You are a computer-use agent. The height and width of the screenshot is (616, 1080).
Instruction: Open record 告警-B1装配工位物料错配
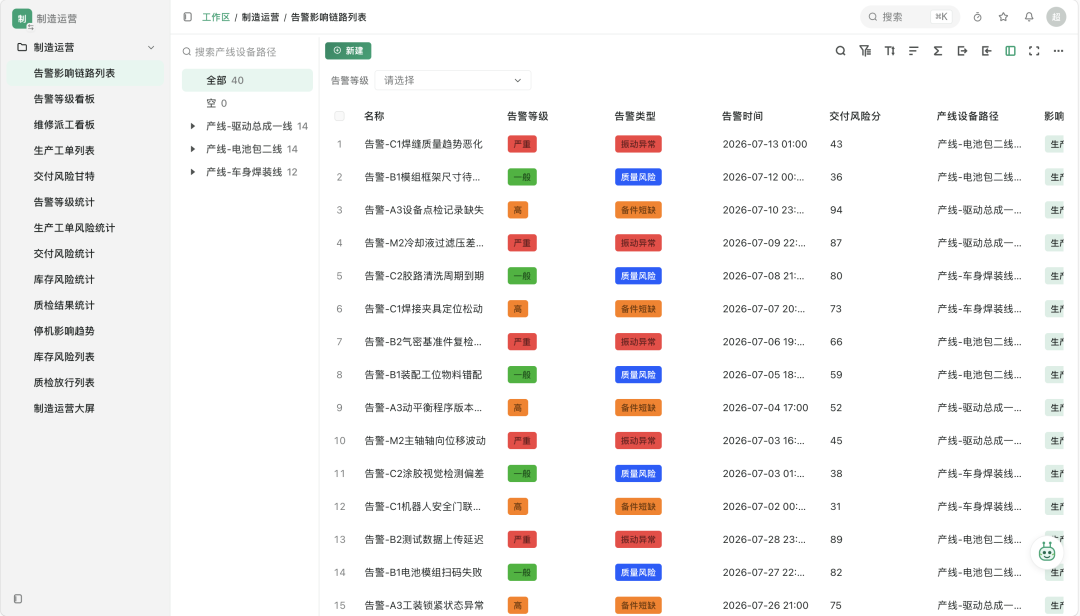pos(423,375)
